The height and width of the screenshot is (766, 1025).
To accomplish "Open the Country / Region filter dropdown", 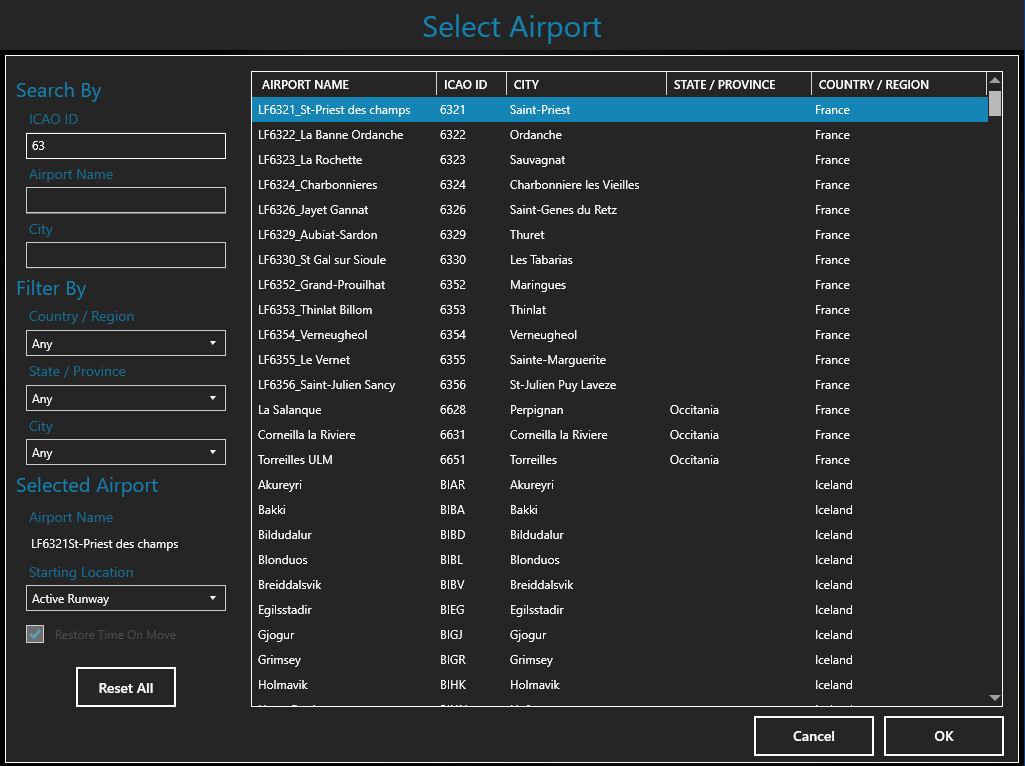I will (x=126, y=343).
